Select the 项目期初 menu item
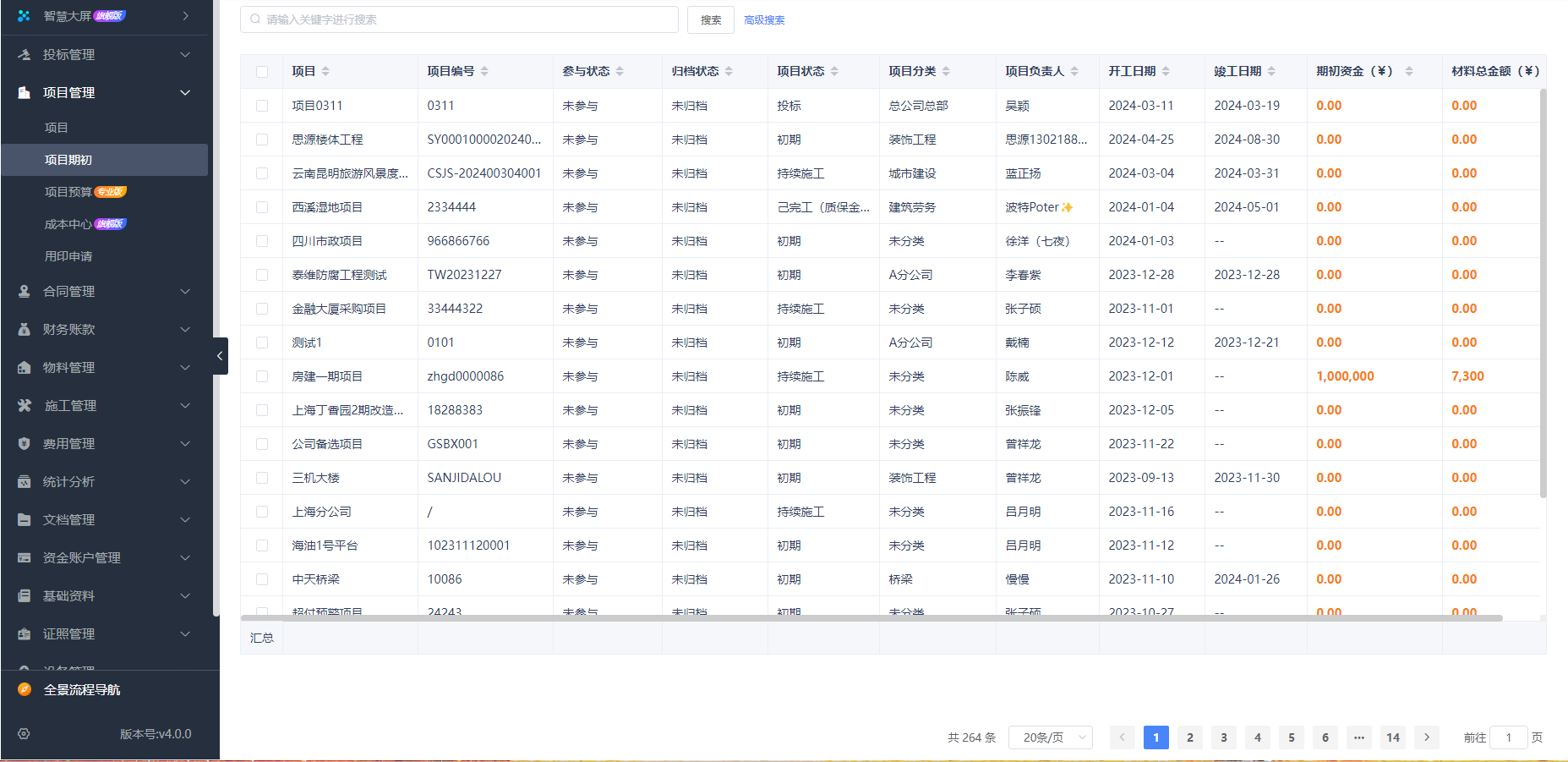This screenshot has width=1568, height=762. pyautogui.click(x=69, y=159)
